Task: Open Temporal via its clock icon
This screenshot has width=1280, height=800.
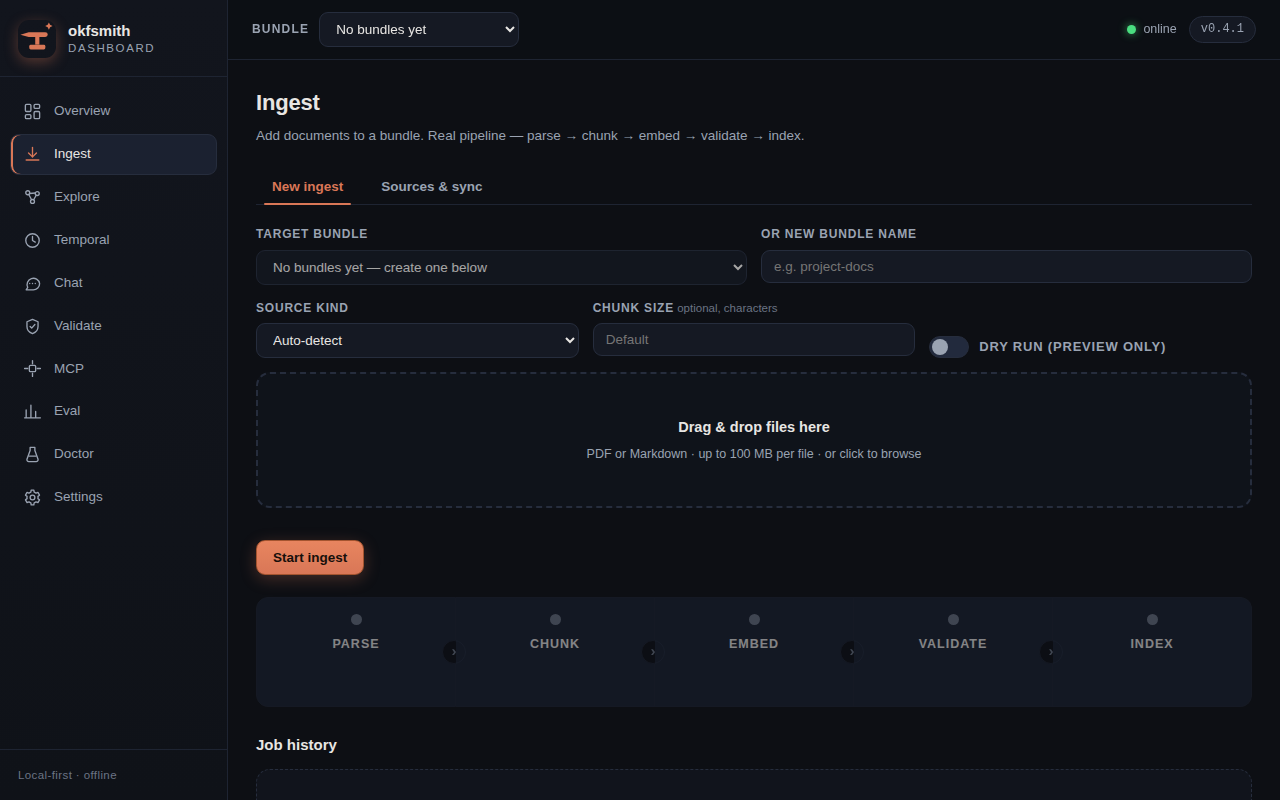Action: 32,240
